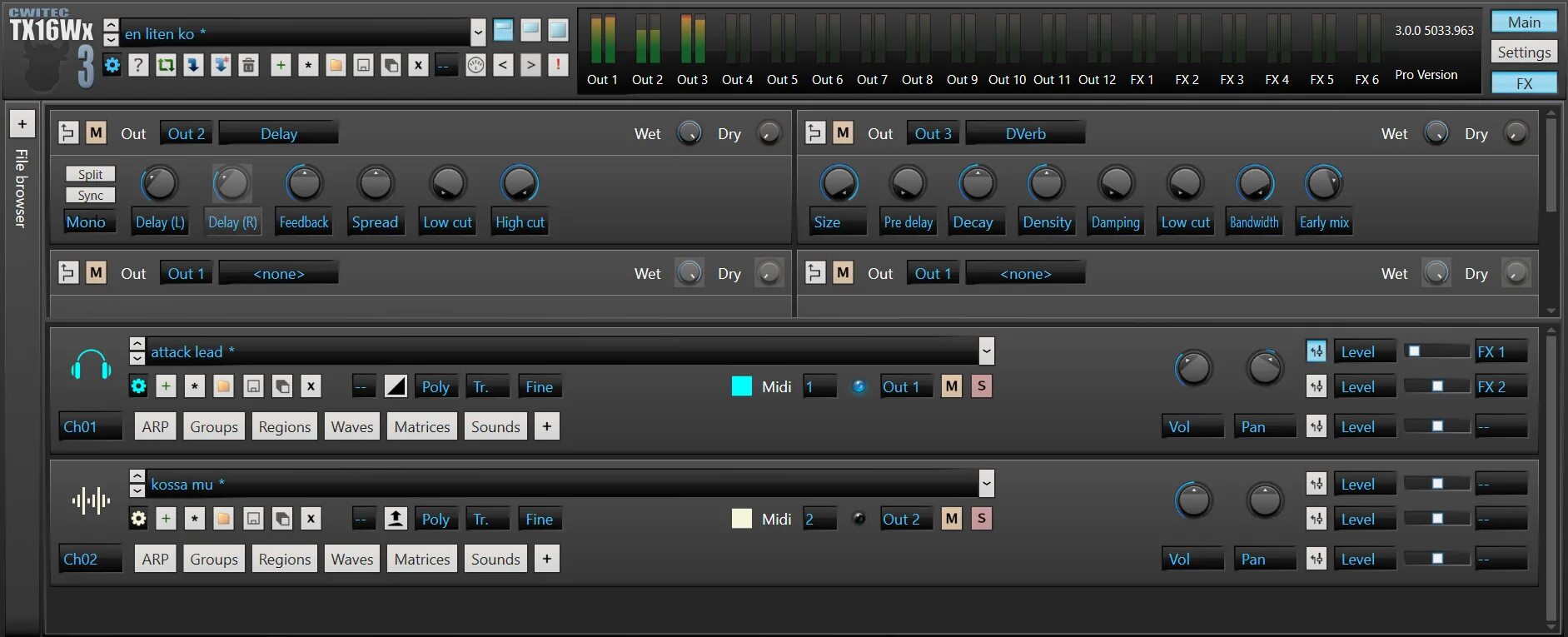Viewport: 1568px width, 637px height.
Task: Toggle Sync on Delay effect
Action: point(91,195)
